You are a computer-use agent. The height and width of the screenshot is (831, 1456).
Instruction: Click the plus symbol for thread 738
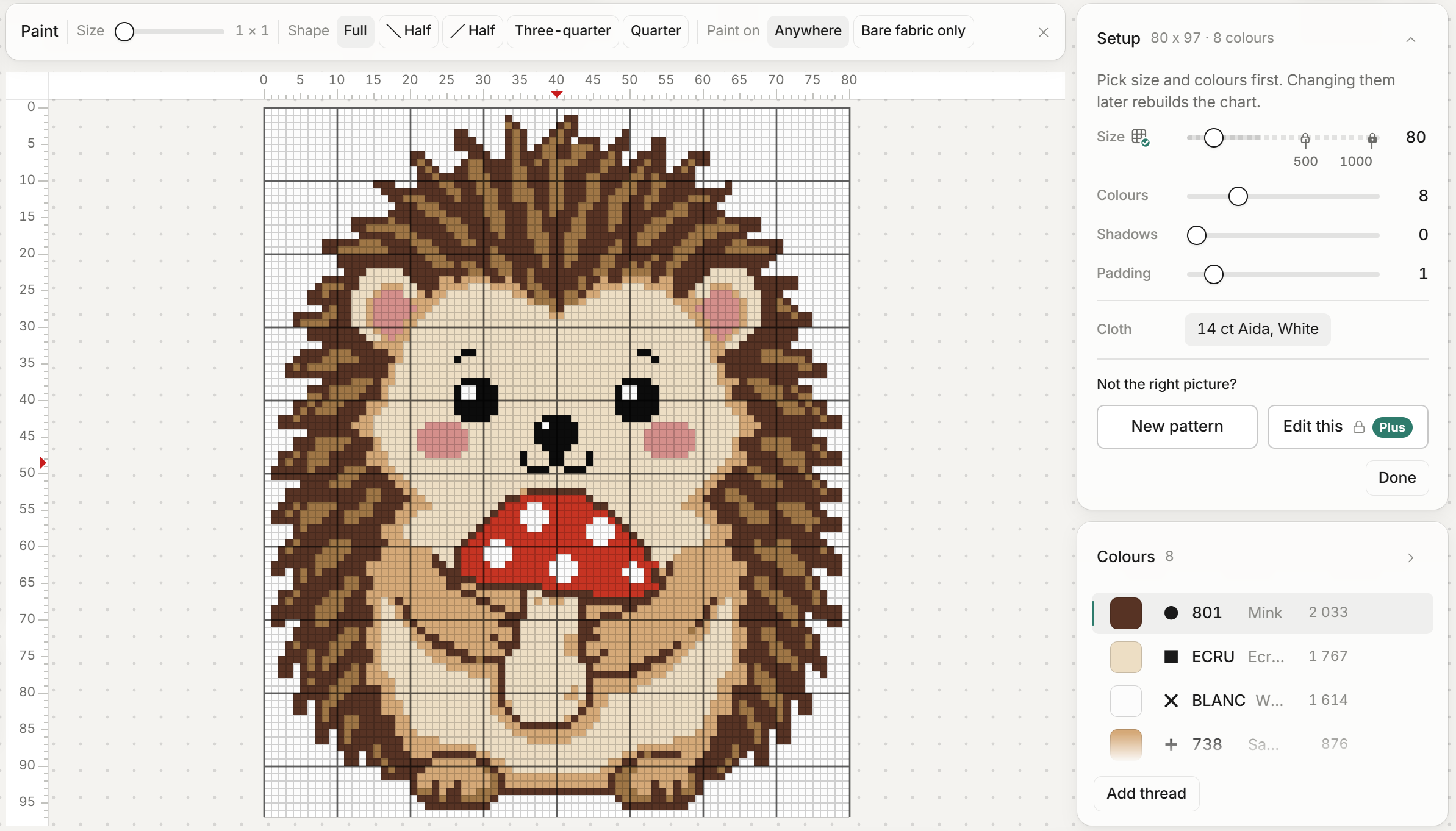click(x=1171, y=744)
